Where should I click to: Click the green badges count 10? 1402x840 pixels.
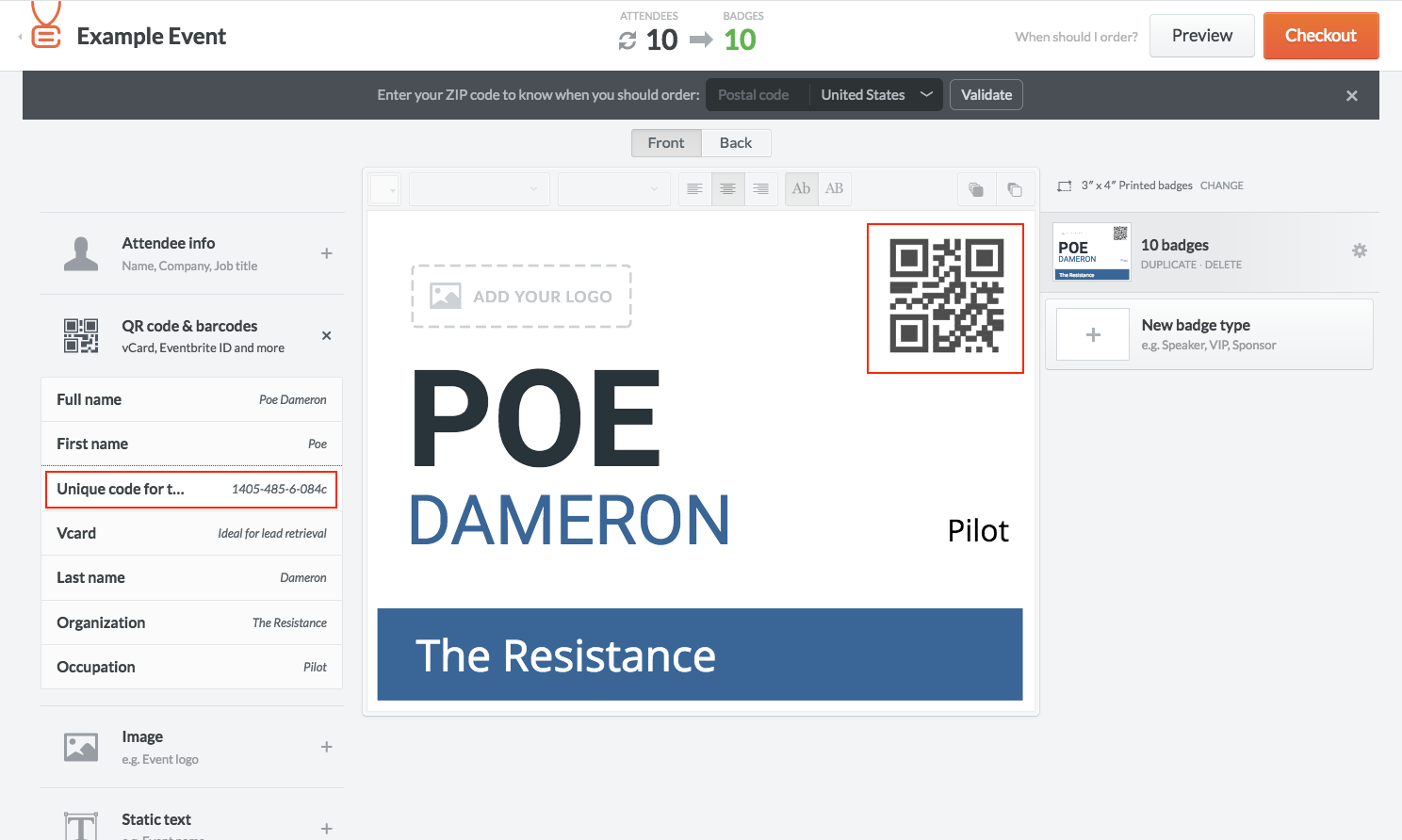[740, 40]
